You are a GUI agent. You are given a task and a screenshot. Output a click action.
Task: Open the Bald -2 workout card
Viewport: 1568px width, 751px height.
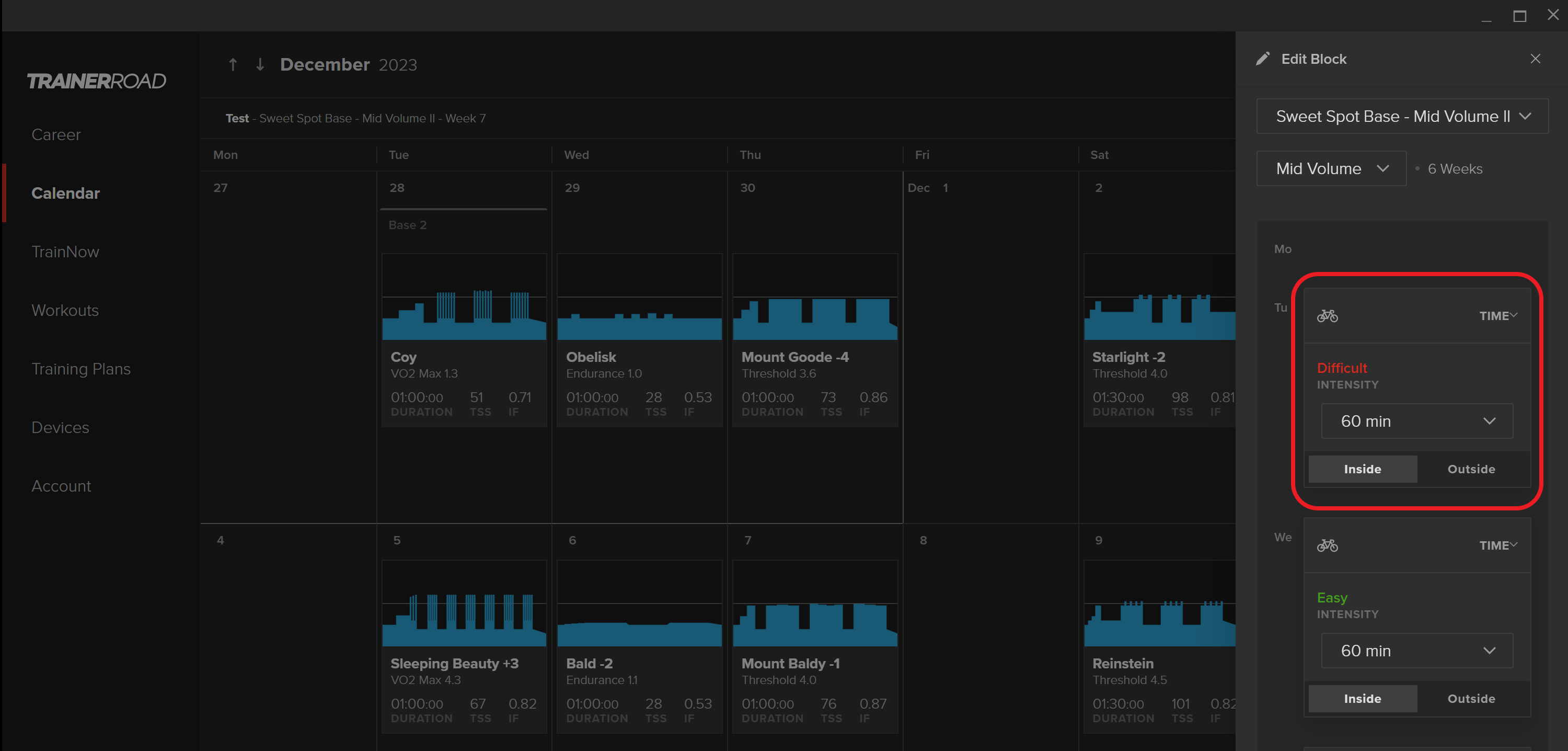tap(639, 647)
